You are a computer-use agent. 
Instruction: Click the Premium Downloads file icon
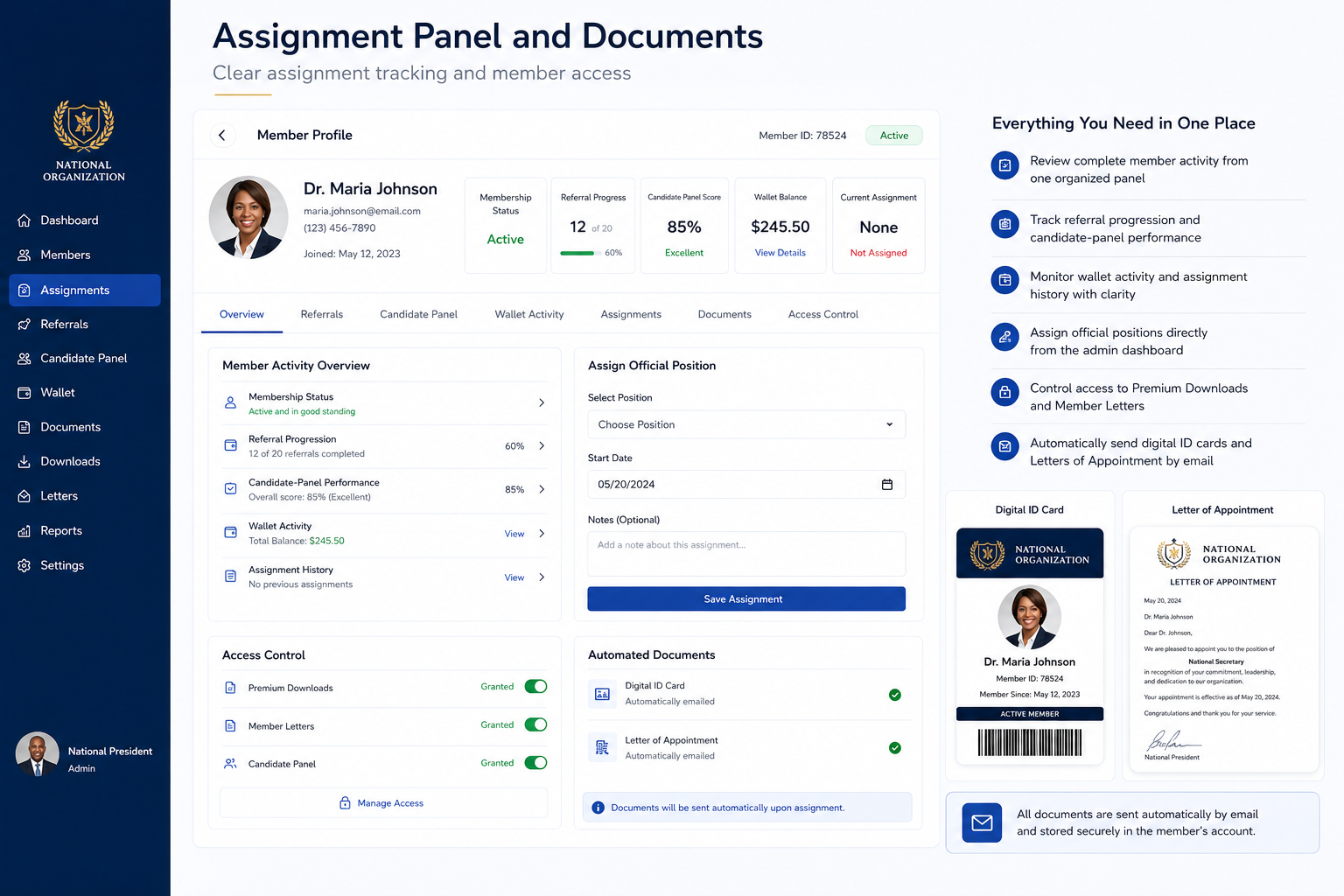click(x=231, y=688)
